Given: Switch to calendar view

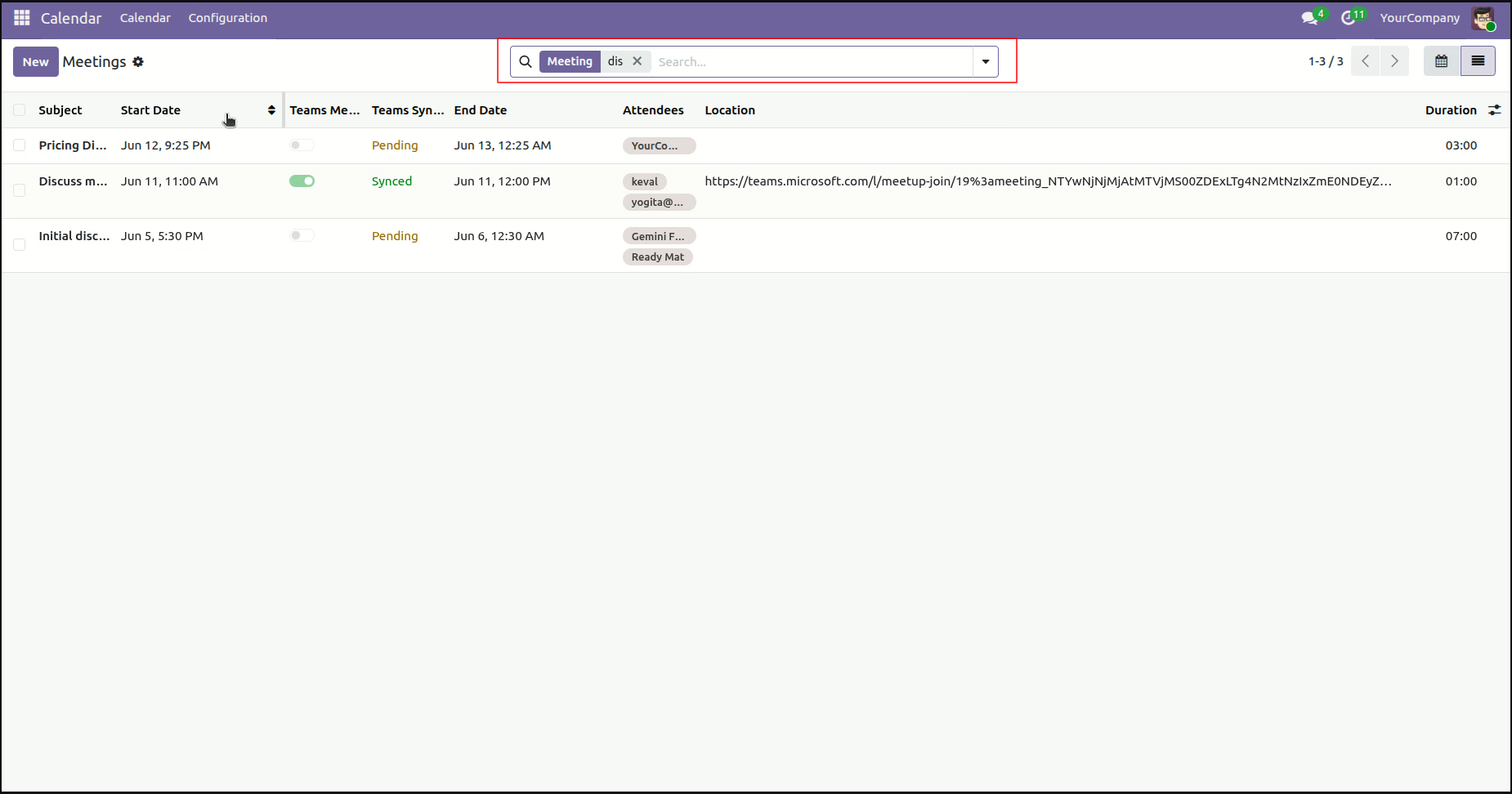Looking at the screenshot, I should [1442, 61].
